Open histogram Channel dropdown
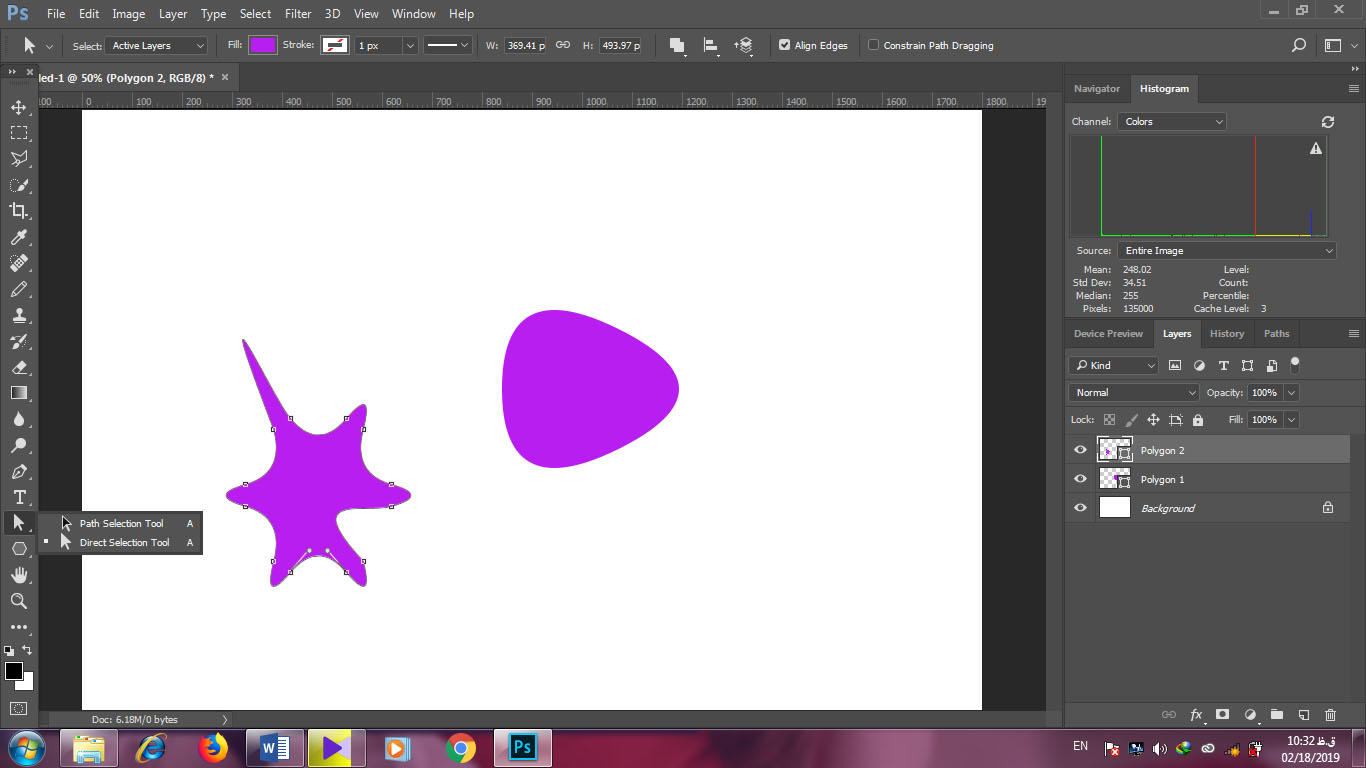The image size is (1366, 768). 1171,121
